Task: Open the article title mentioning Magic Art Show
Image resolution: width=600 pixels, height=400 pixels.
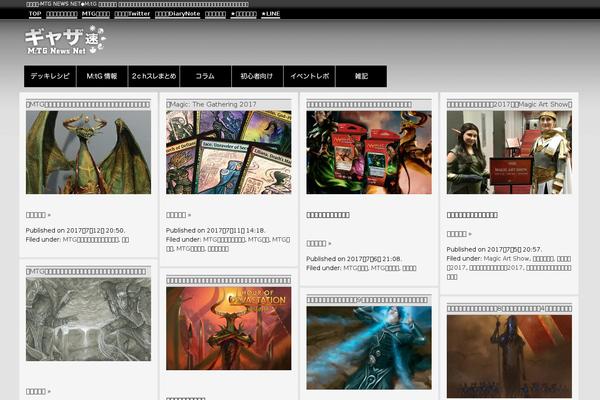Action: [509, 104]
